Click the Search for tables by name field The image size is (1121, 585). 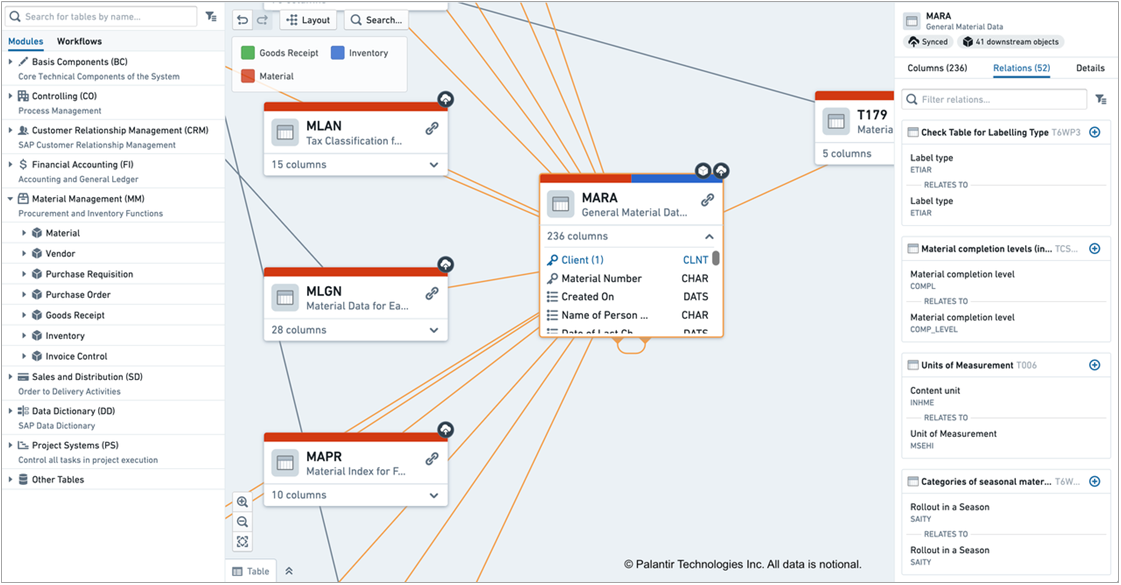pos(102,16)
